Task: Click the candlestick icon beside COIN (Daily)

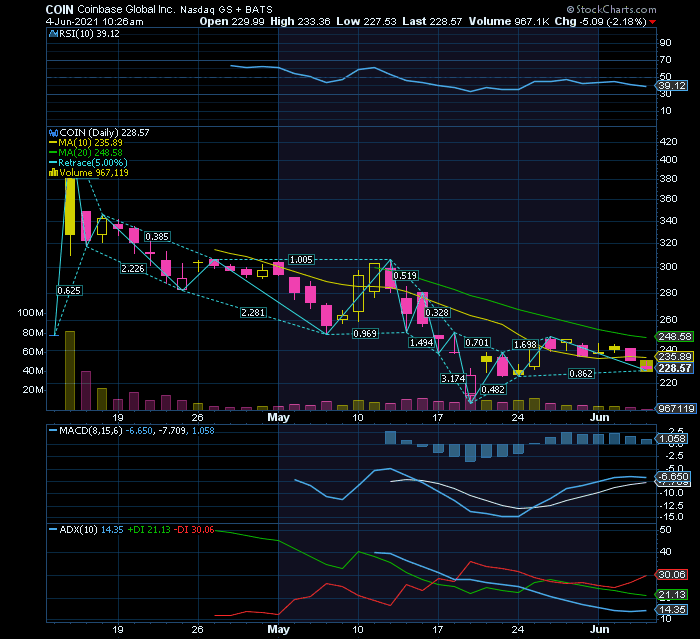Action: (x=53, y=133)
